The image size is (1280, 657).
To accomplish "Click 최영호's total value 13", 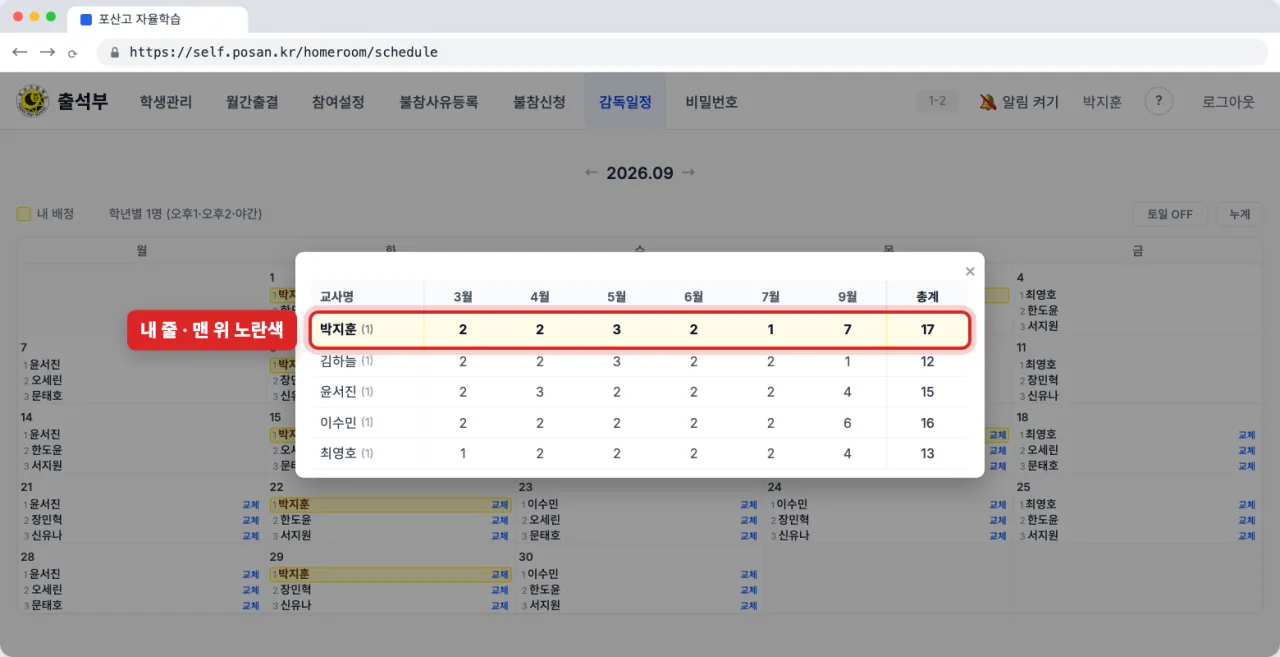I will [x=928, y=454].
